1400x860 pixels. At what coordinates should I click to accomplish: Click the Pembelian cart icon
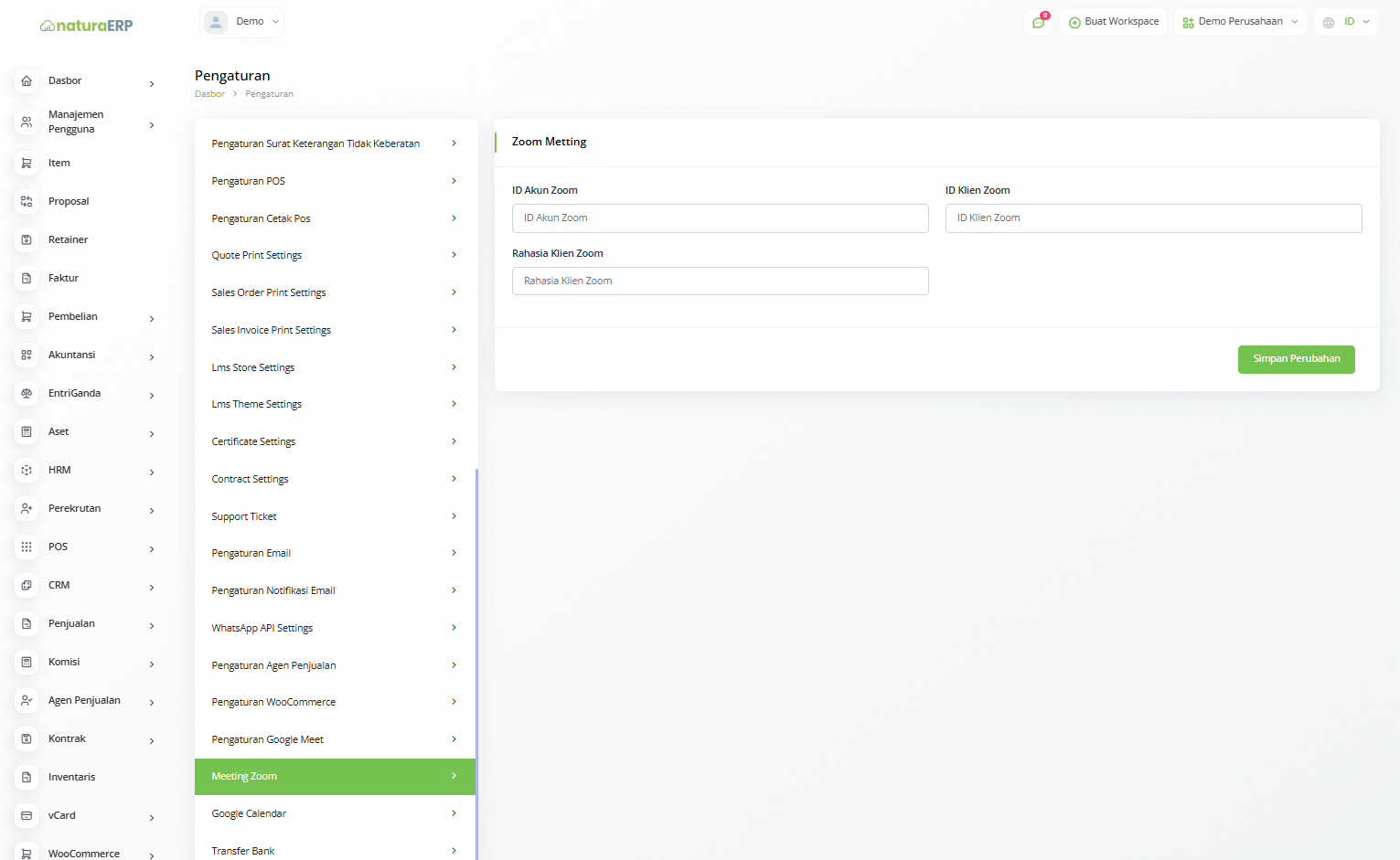pyautogui.click(x=27, y=316)
